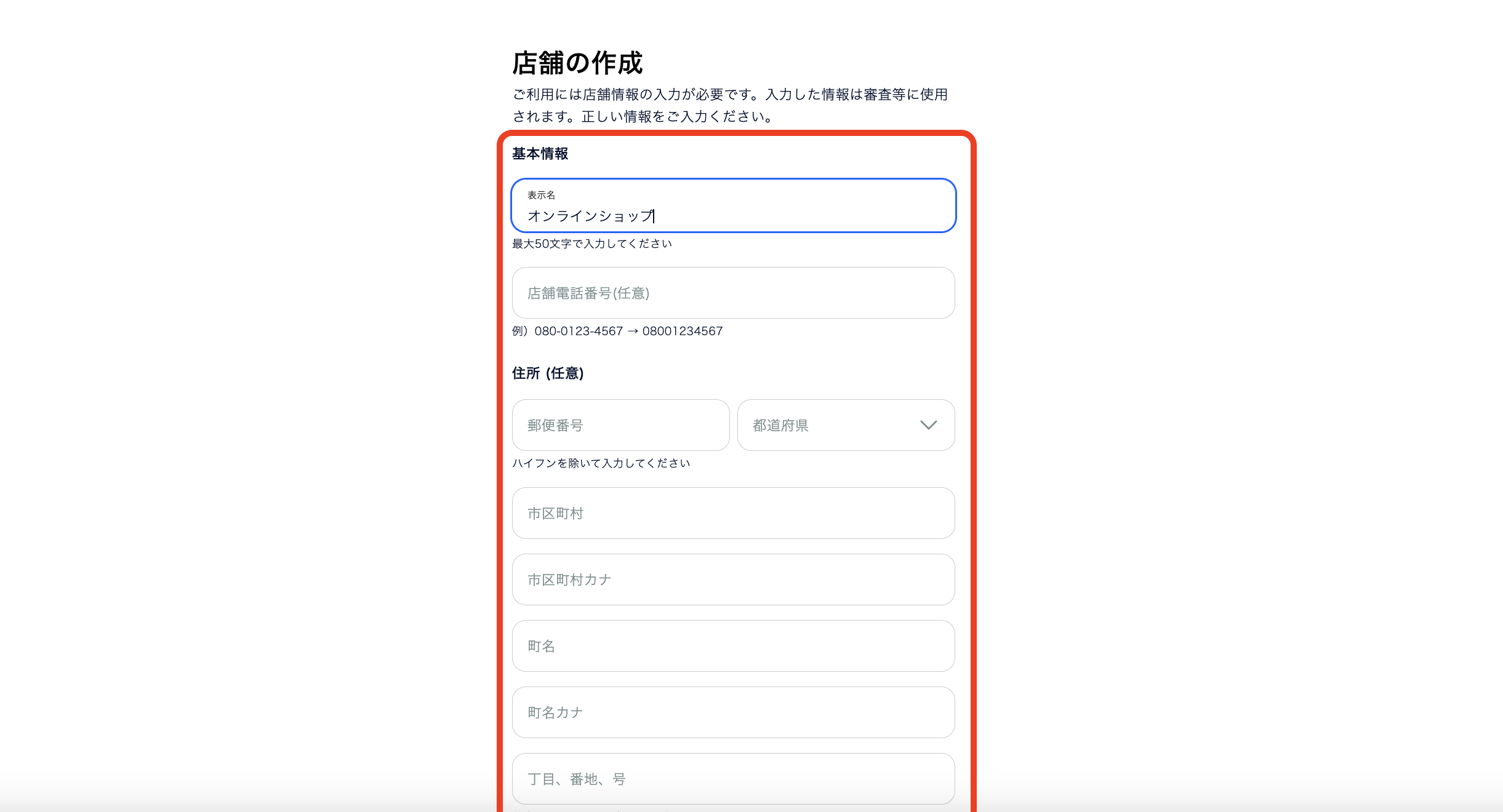Focus the 市区町村 city field

(732, 513)
